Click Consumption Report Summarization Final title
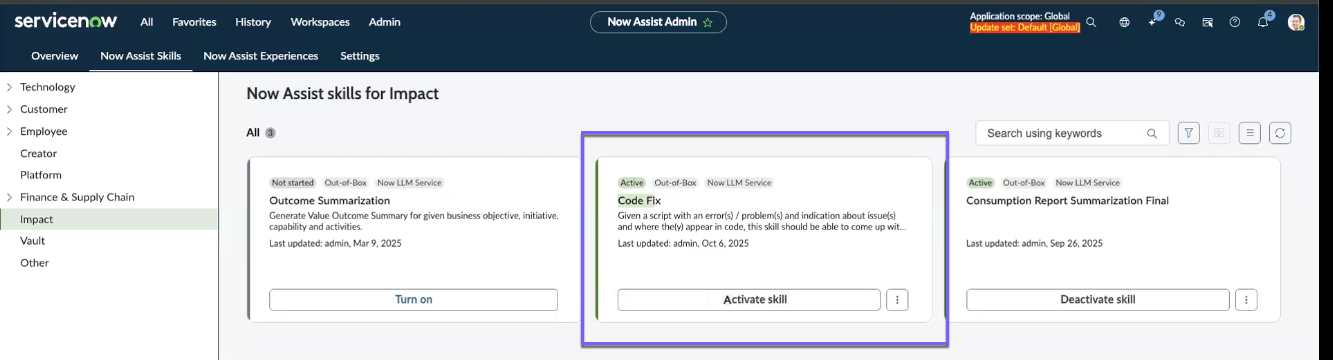This screenshot has width=1333, height=360. 1067,201
